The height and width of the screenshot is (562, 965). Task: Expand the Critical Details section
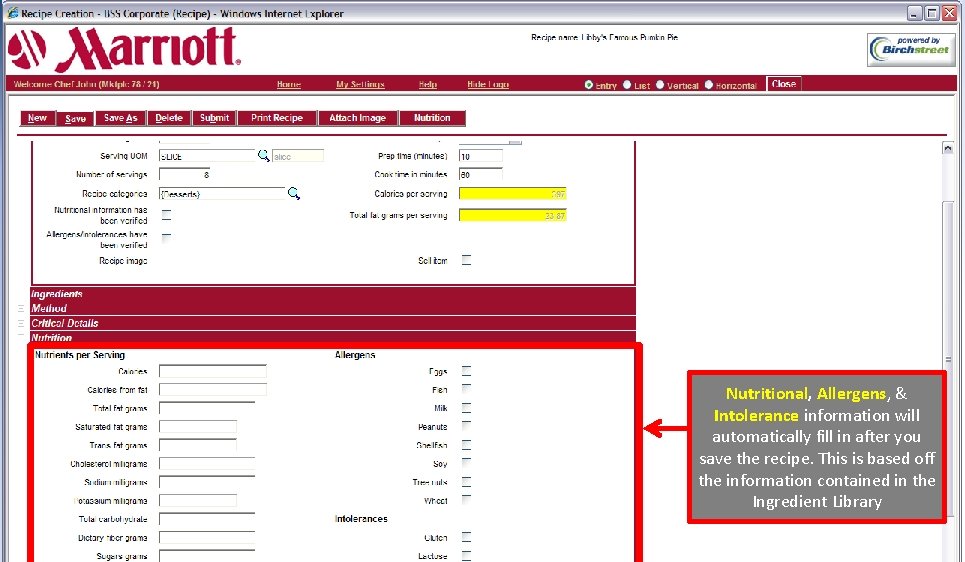(332, 323)
